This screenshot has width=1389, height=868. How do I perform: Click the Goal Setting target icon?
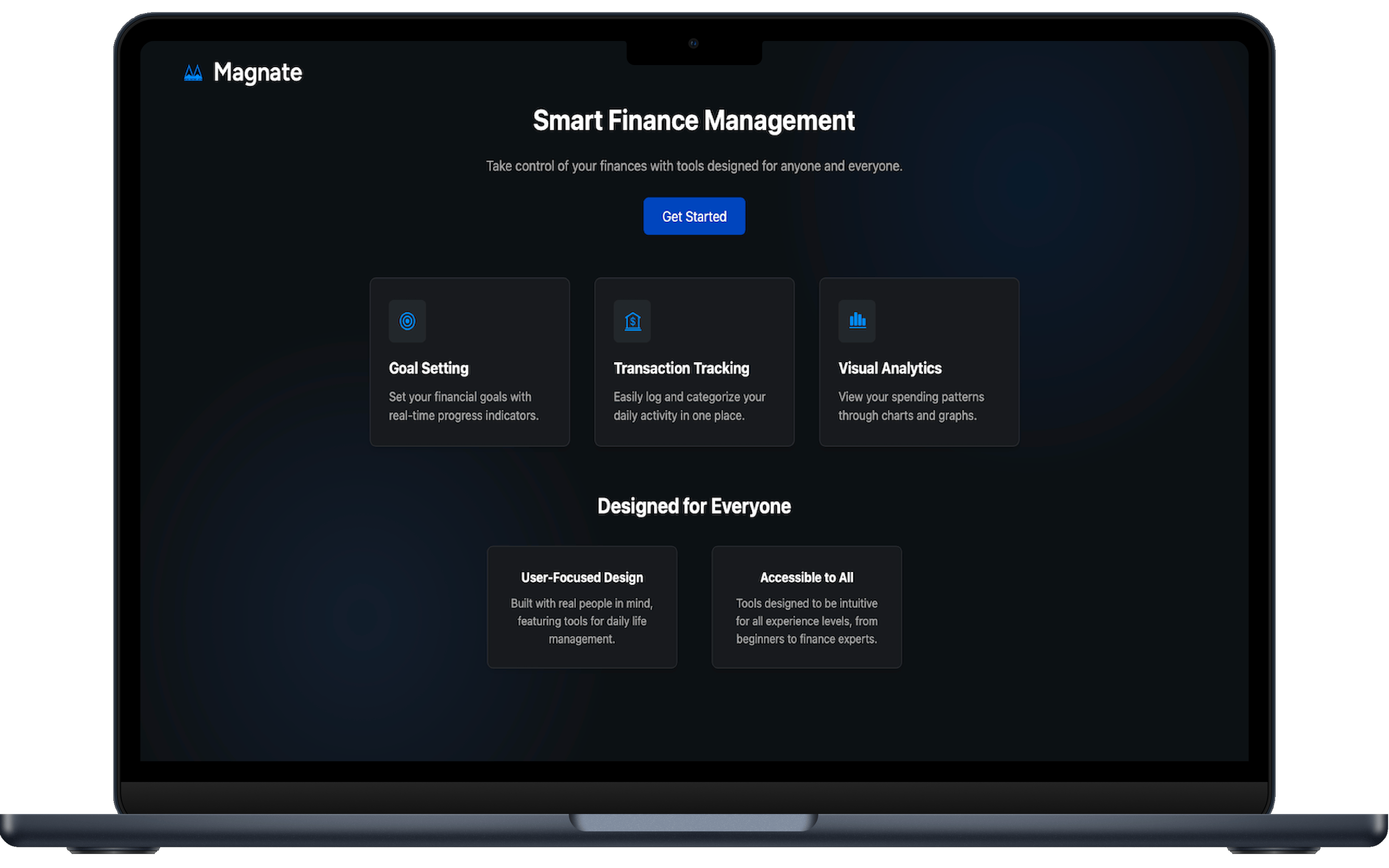click(407, 321)
